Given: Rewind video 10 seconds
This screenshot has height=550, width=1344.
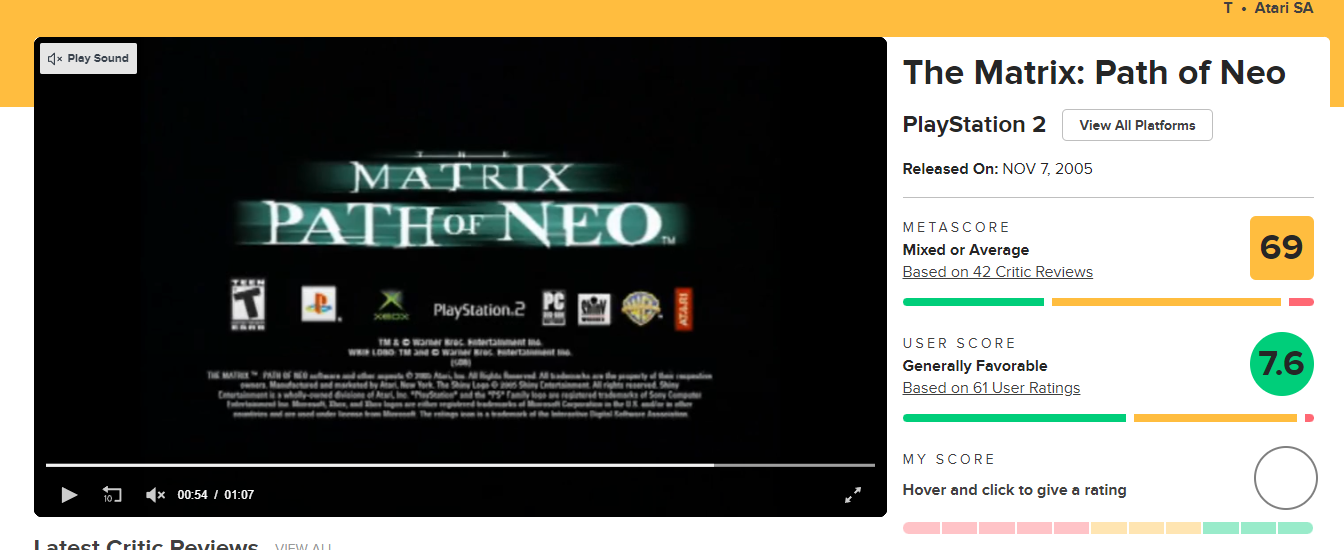Looking at the screenshot, I should tap(112, 494).
